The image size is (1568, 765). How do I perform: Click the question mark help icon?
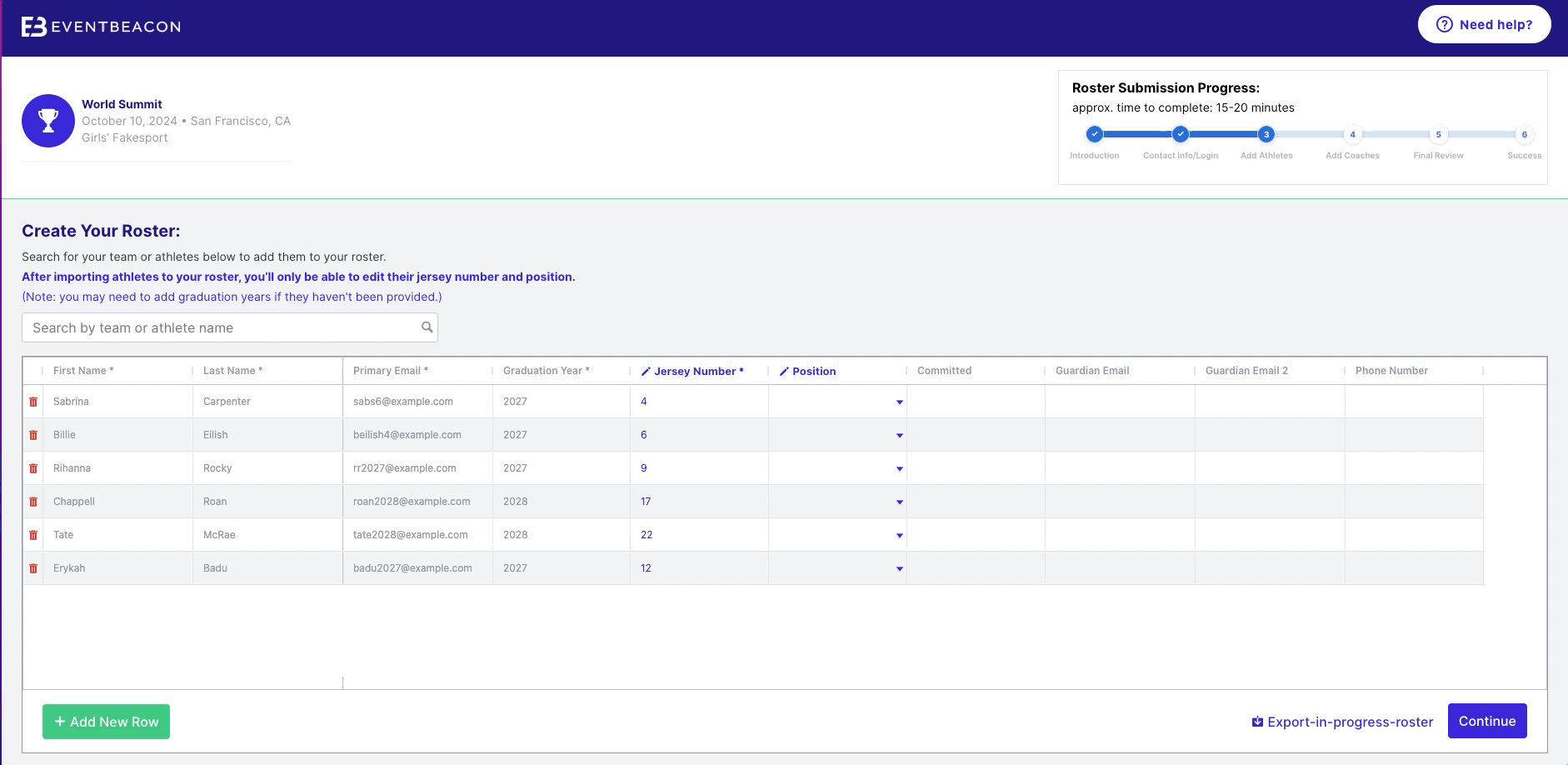(x=1445, y=24)
